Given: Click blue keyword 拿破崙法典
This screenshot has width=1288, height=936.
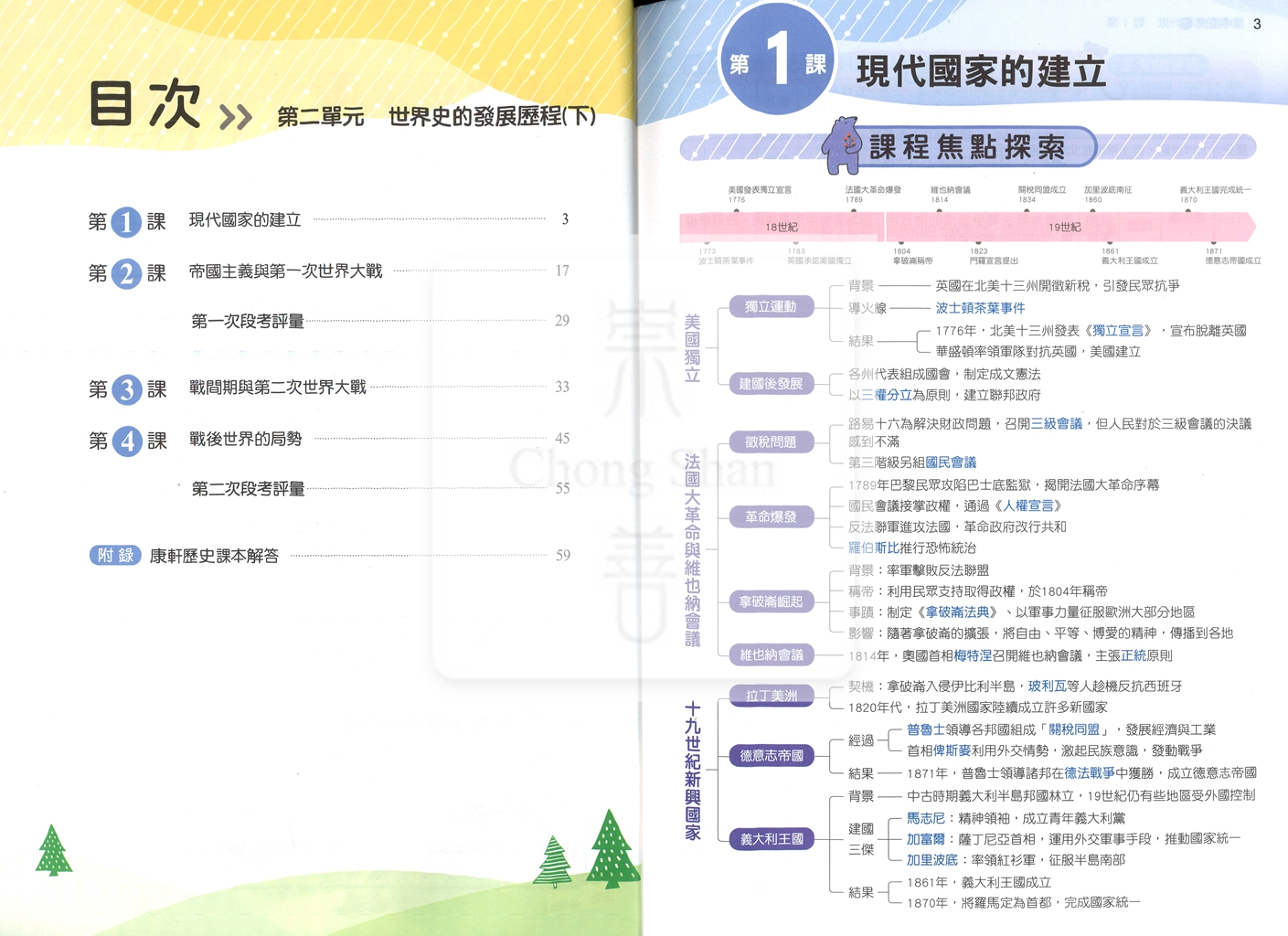Looking at the screenshot, I should click(958, 612).
